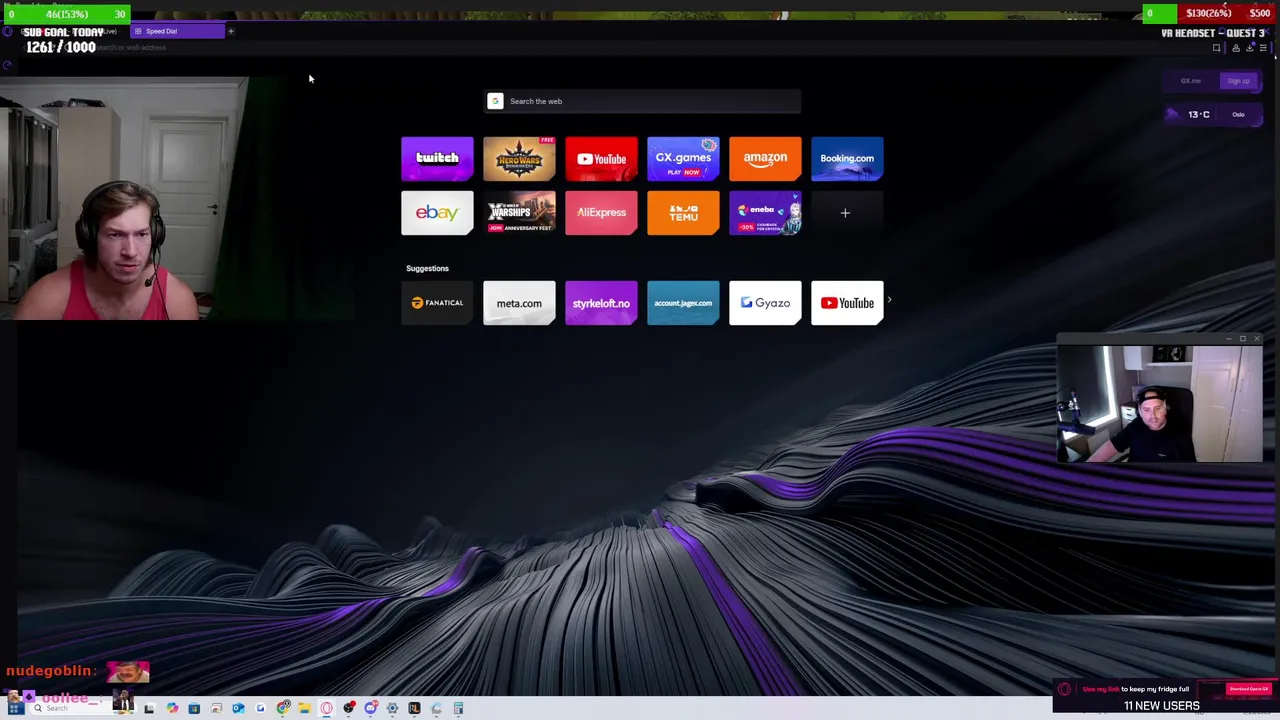This screenshot has width=1280, height=720.
Task: Select the Opera GX taskbar icon
Action: 326,708
